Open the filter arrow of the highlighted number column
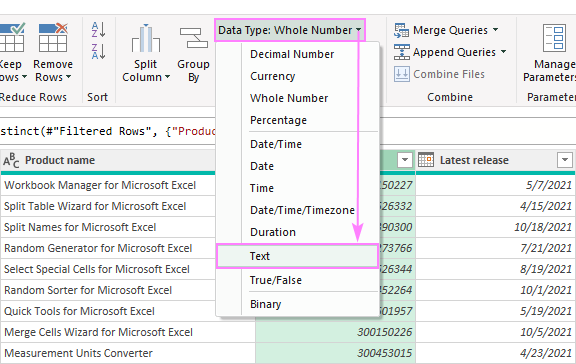Screen dimensions: 576x364 pyautogui.click(x=405, y=160)
